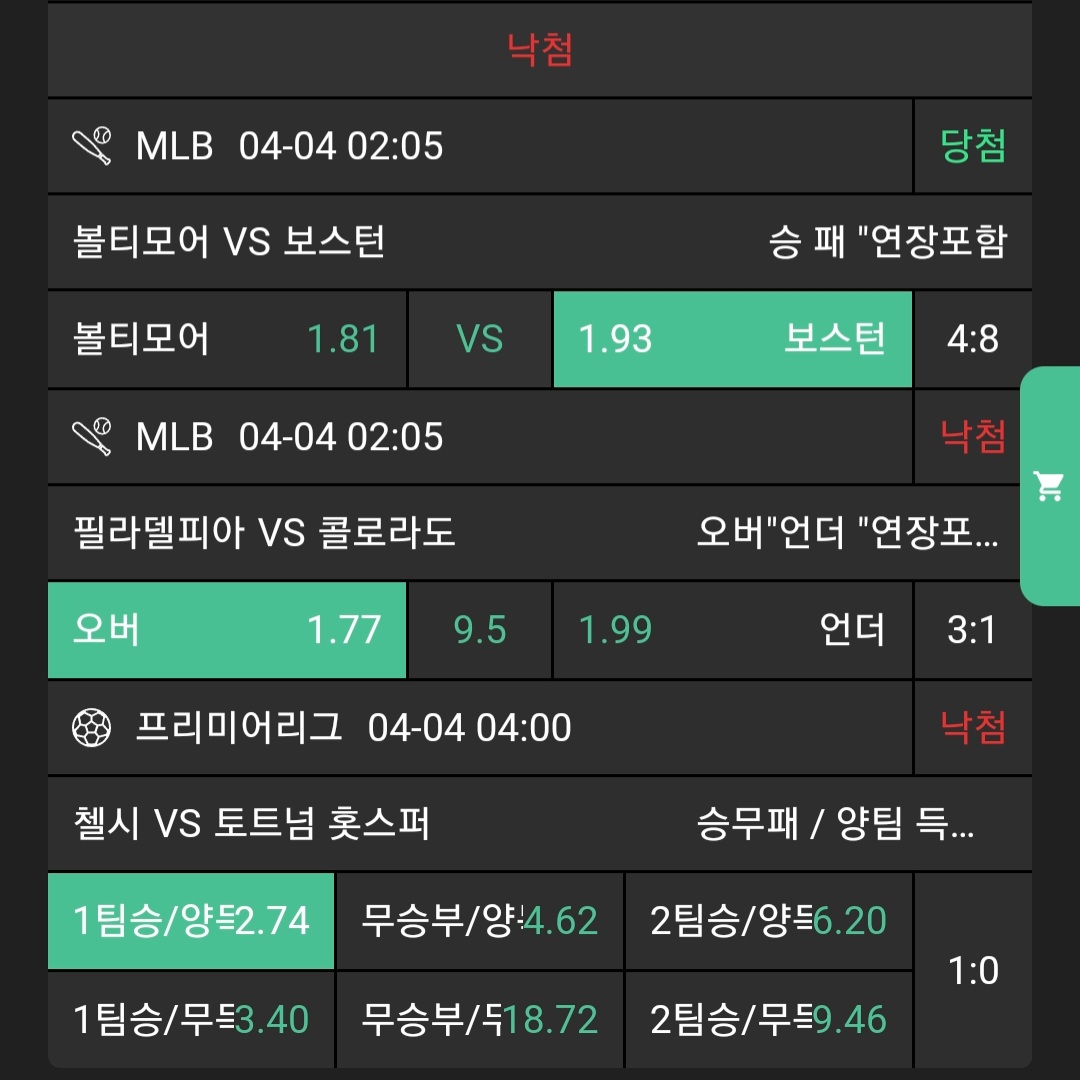The width and height of the screenshot is (1080, 1080).
Task: Tap the baseball icon beside 볼티모어 match
Action: tap(92, 147)
